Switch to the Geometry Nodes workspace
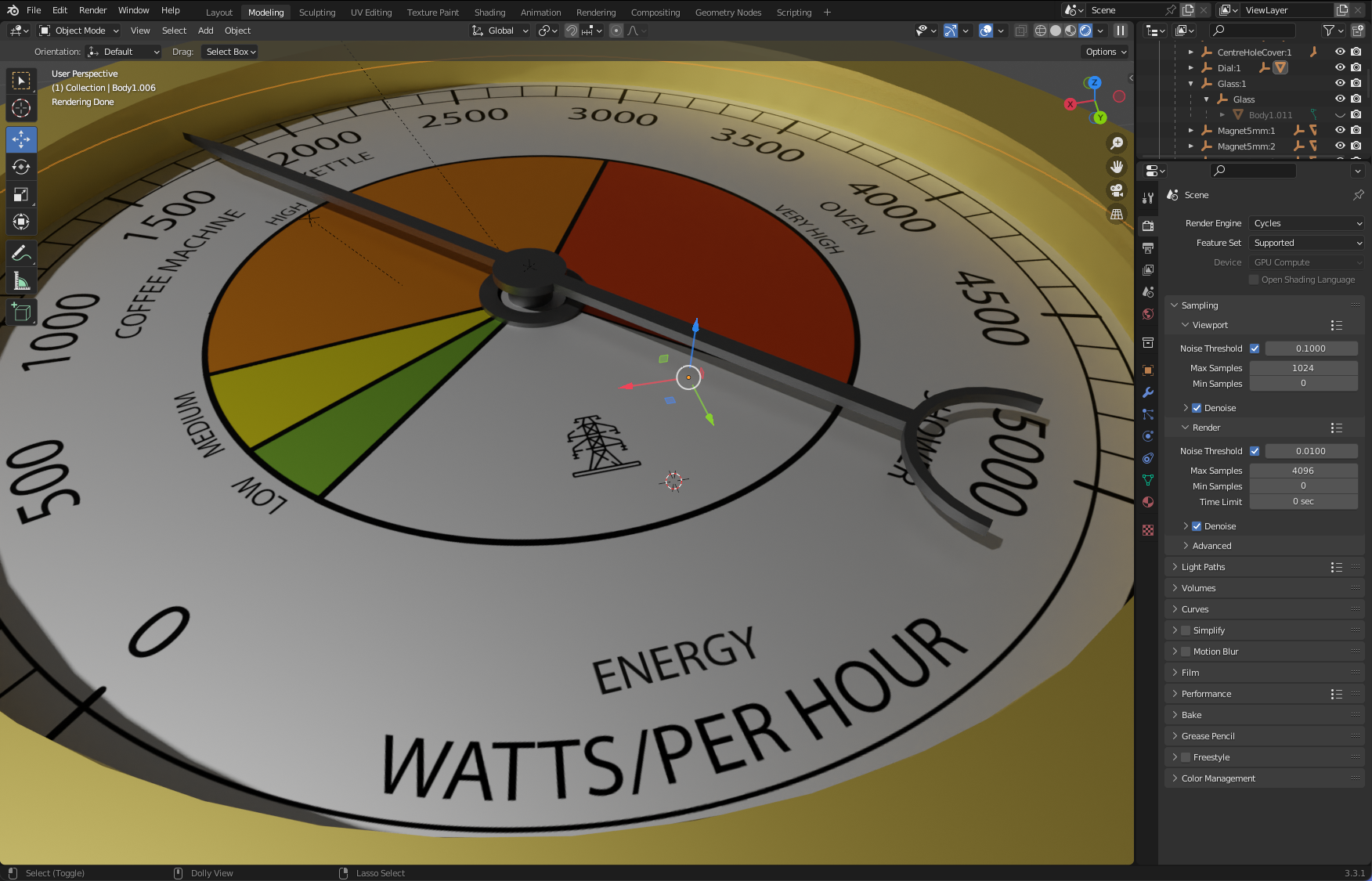The image size is (1372, 881). pyautogui.click(x=728, y=13)
